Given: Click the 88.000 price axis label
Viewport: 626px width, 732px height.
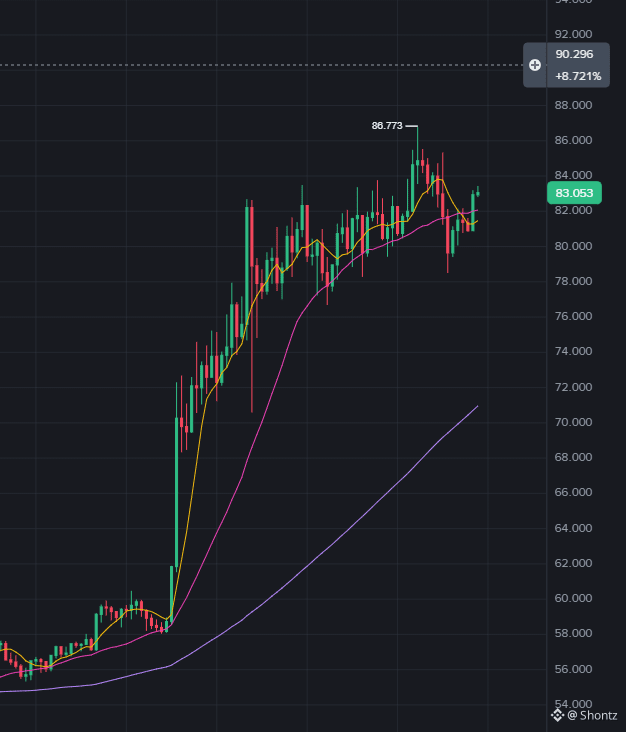Looking at the screenshot, I should point(573,105).
